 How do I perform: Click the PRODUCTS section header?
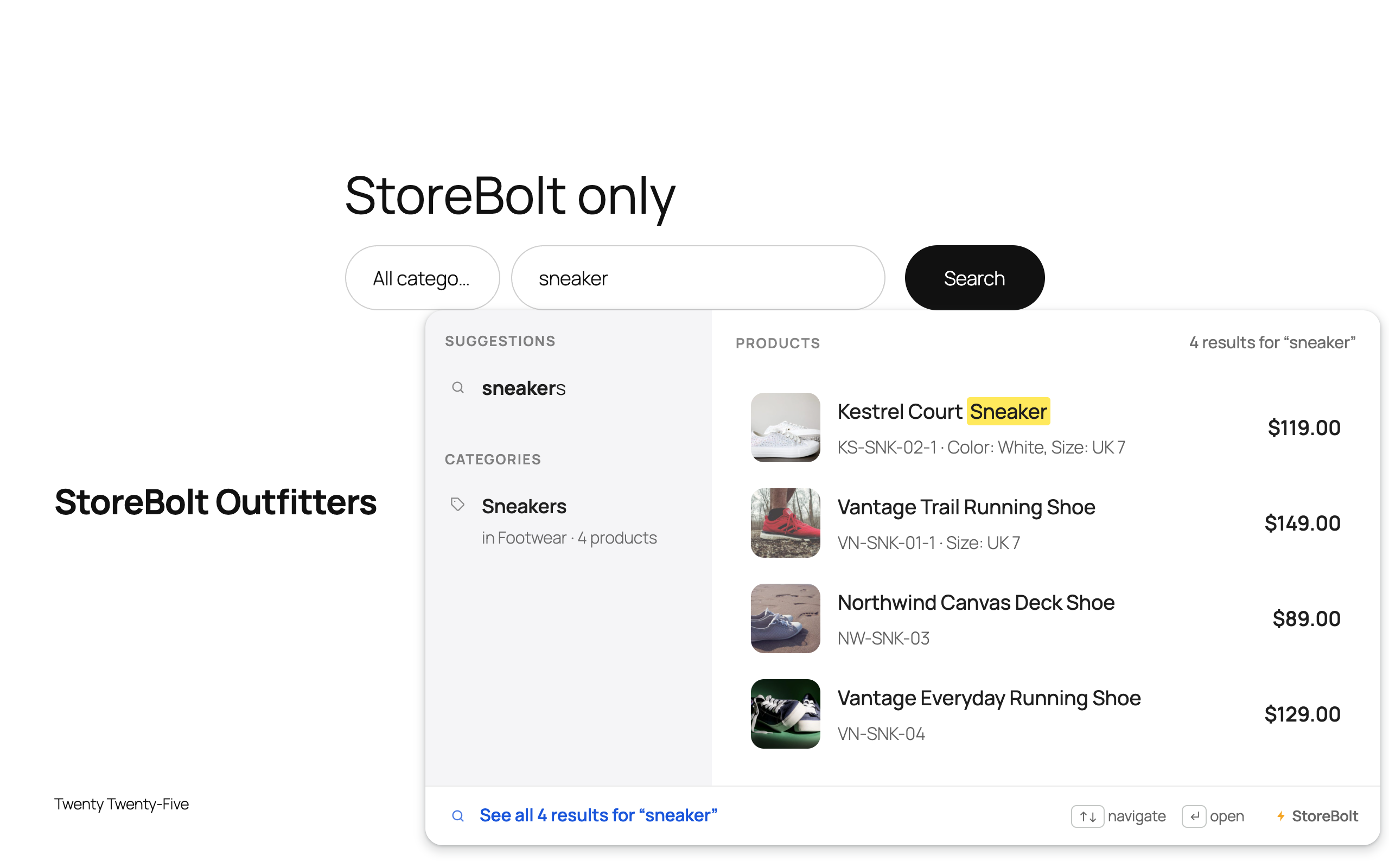coord(778,343)
